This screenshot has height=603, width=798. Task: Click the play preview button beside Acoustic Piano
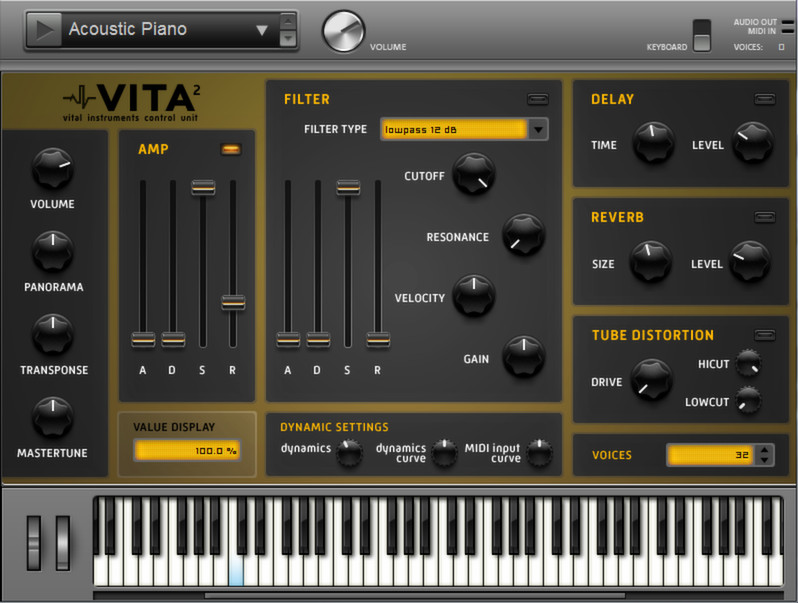coord(44,30)
